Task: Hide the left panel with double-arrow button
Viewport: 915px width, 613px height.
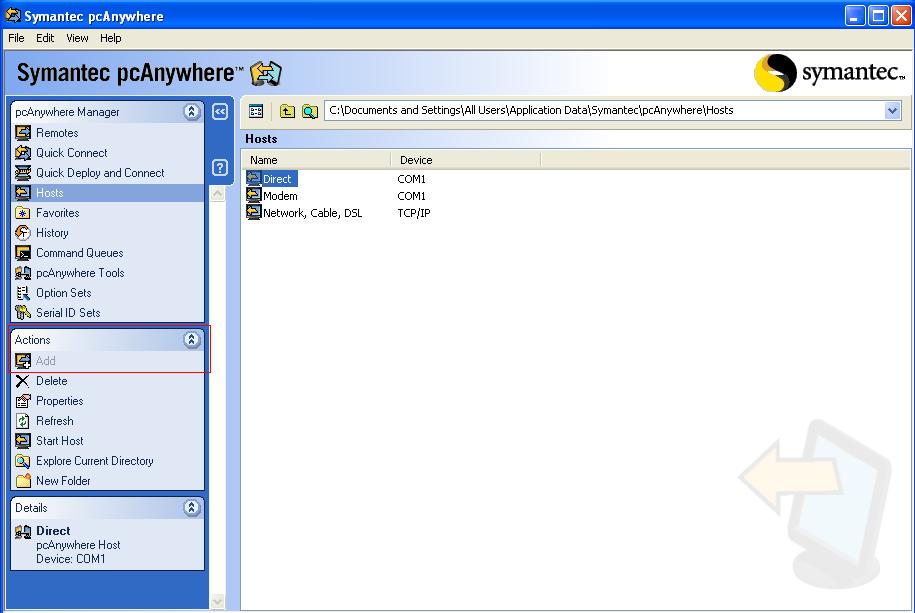Action: 219,112
